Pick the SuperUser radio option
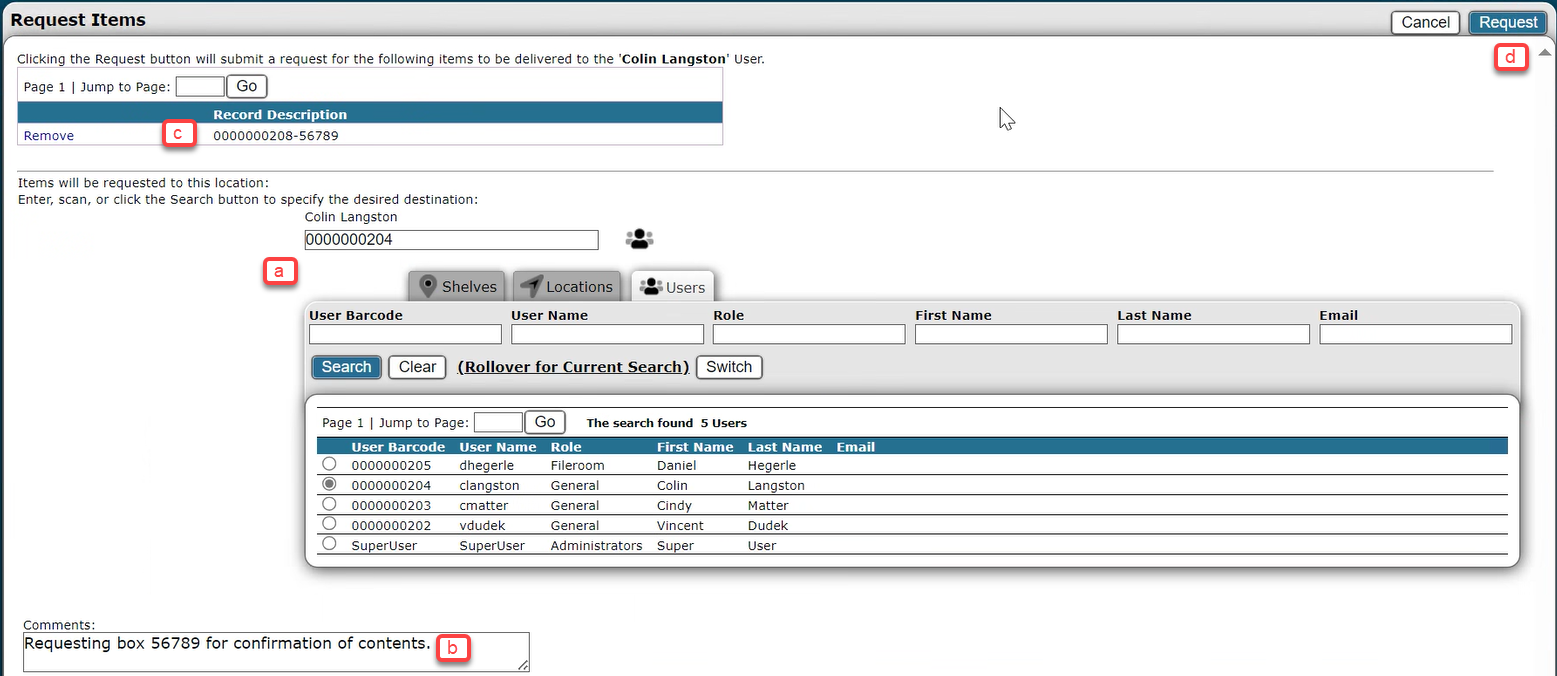 329,544
